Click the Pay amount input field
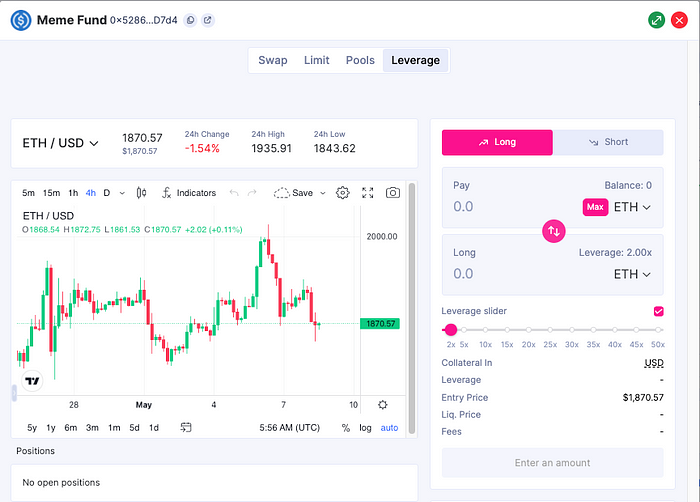Viewport: 700px width, 502px height. pyautogui.click(x=510, y=207)
